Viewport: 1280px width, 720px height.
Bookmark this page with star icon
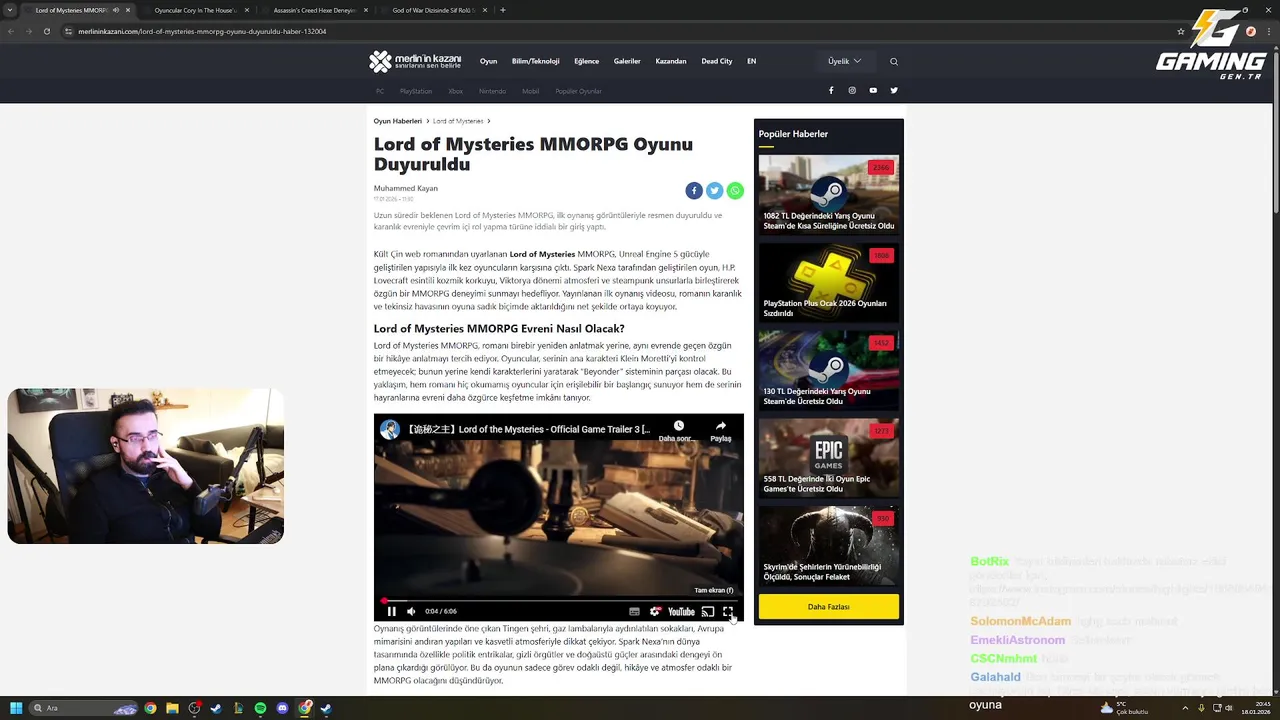tap(1181, 31)
